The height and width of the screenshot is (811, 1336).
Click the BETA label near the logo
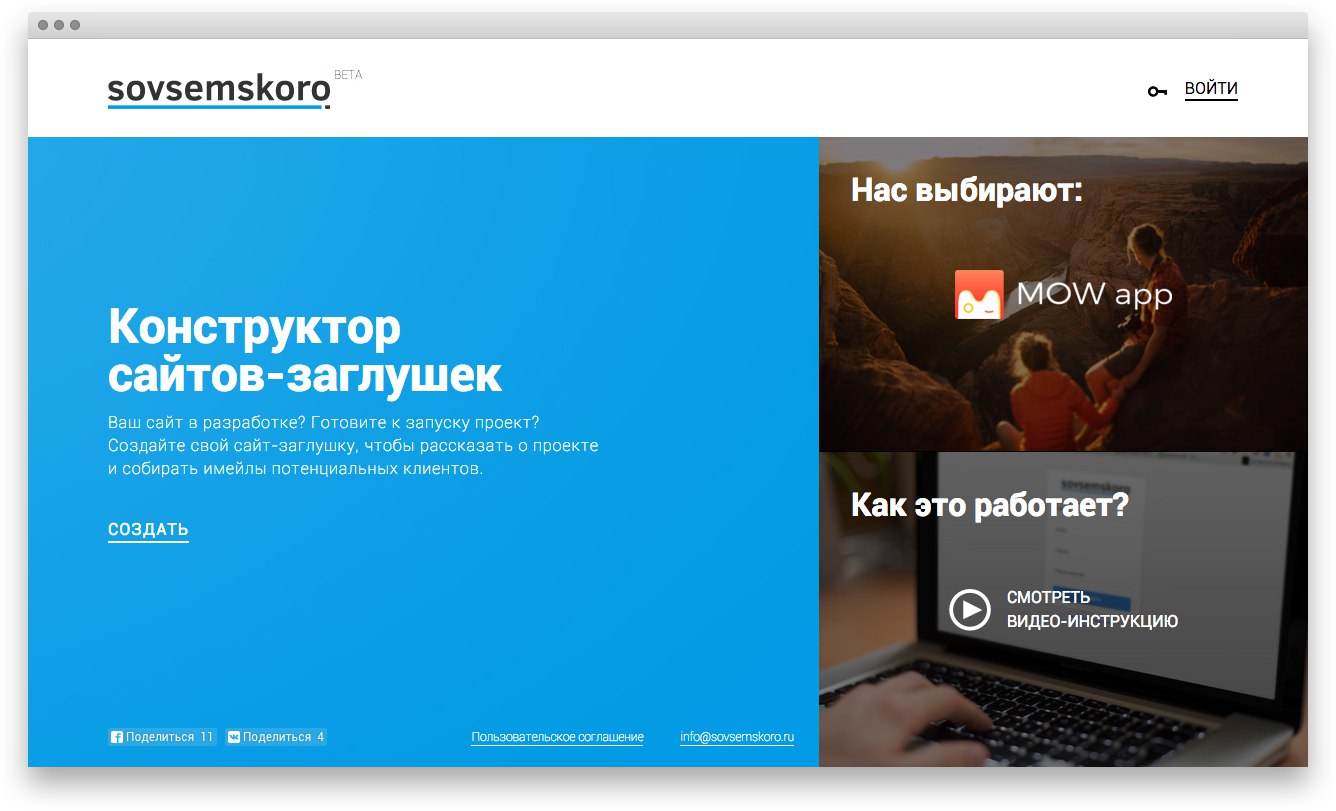pyautogui.click(x=348, y=75)
